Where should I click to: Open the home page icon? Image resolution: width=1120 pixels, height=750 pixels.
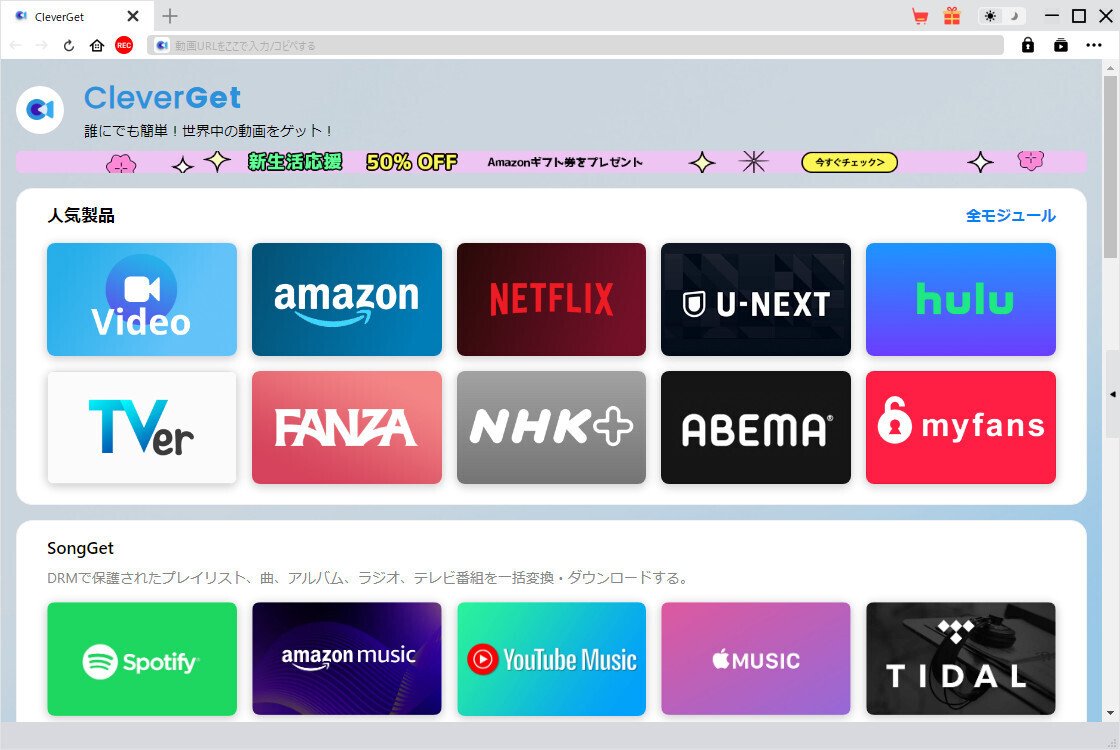(95, 45)
